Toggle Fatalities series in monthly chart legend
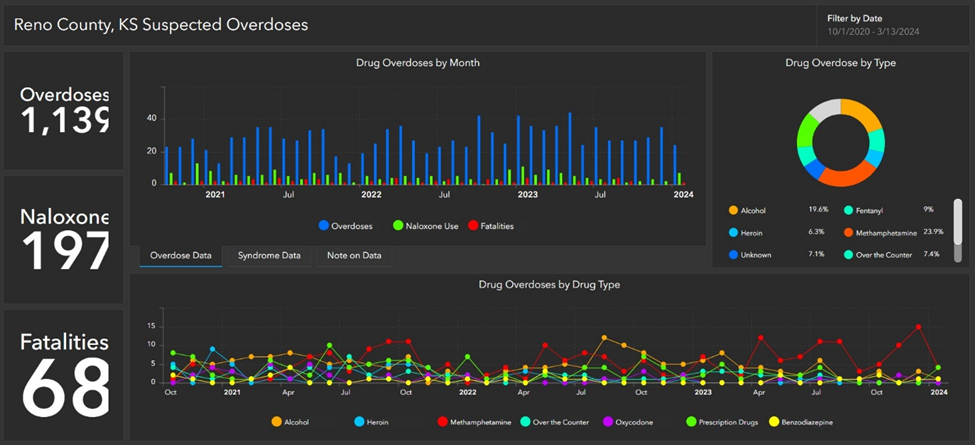Image resolution: width=975 pixels, height=445 pixels. [491, 226]
